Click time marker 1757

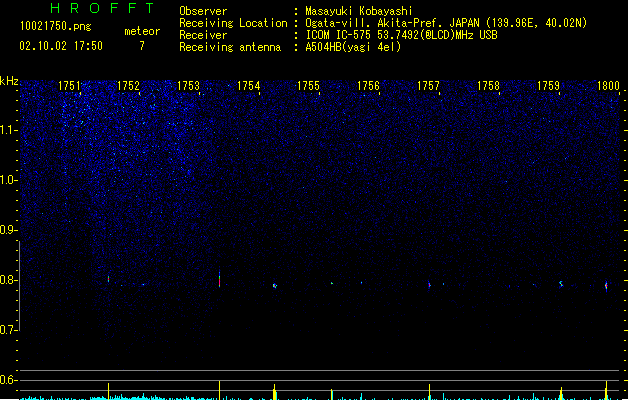click(428, 86)
